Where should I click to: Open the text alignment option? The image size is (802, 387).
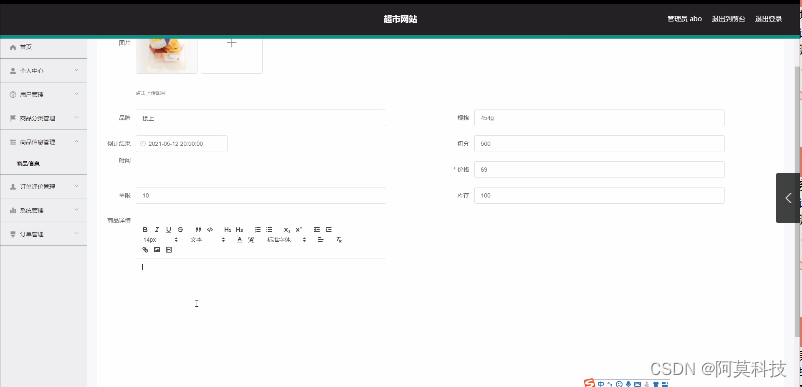click(x=320, y=239)
